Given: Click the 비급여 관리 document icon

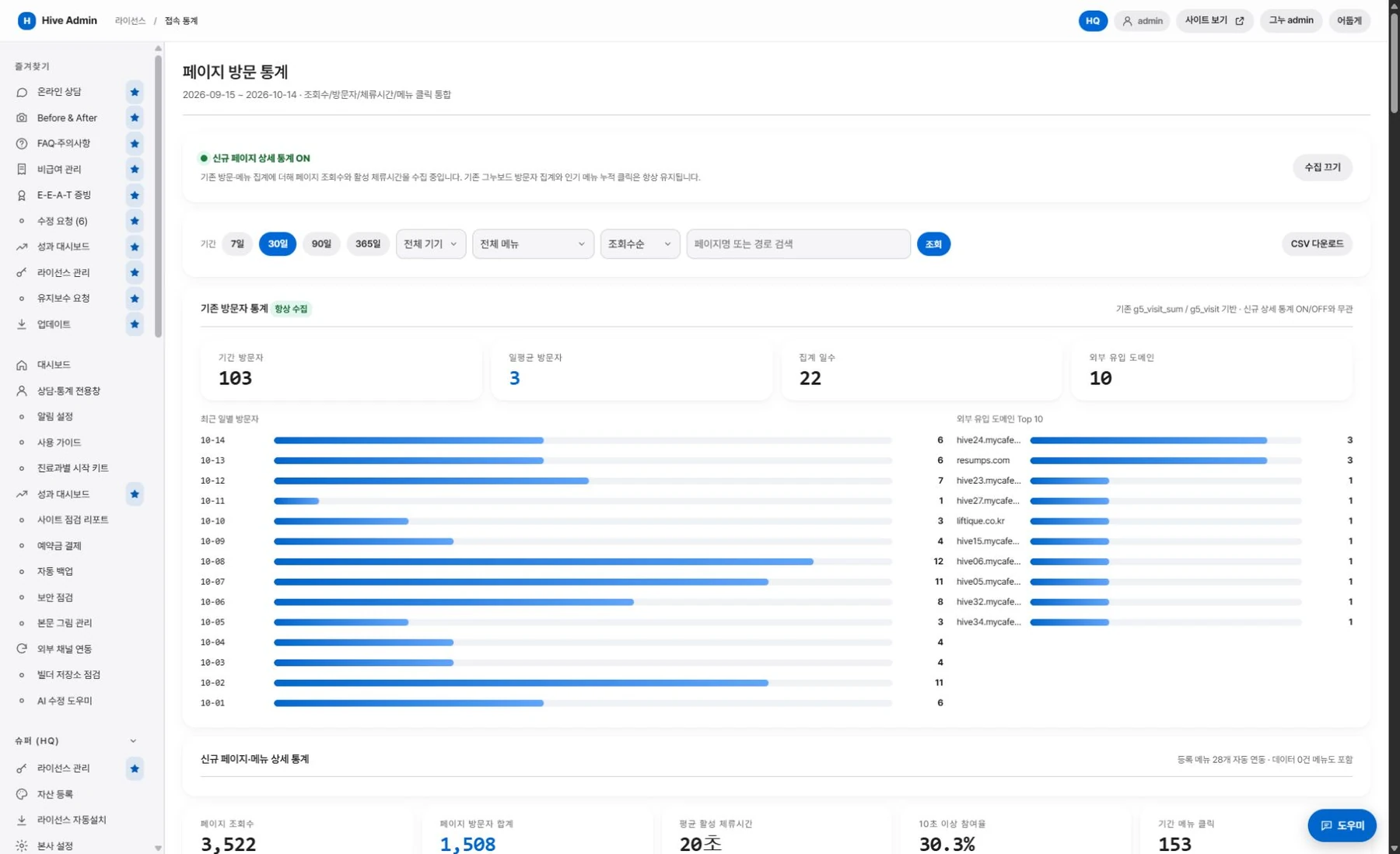Looking at the screenshot, I should [x=22, y=169].
